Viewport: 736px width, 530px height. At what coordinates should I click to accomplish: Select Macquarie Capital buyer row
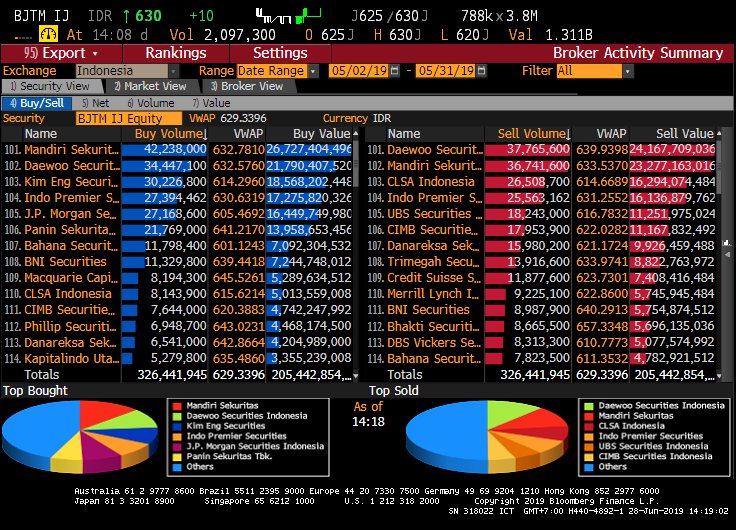coord(177,277)
